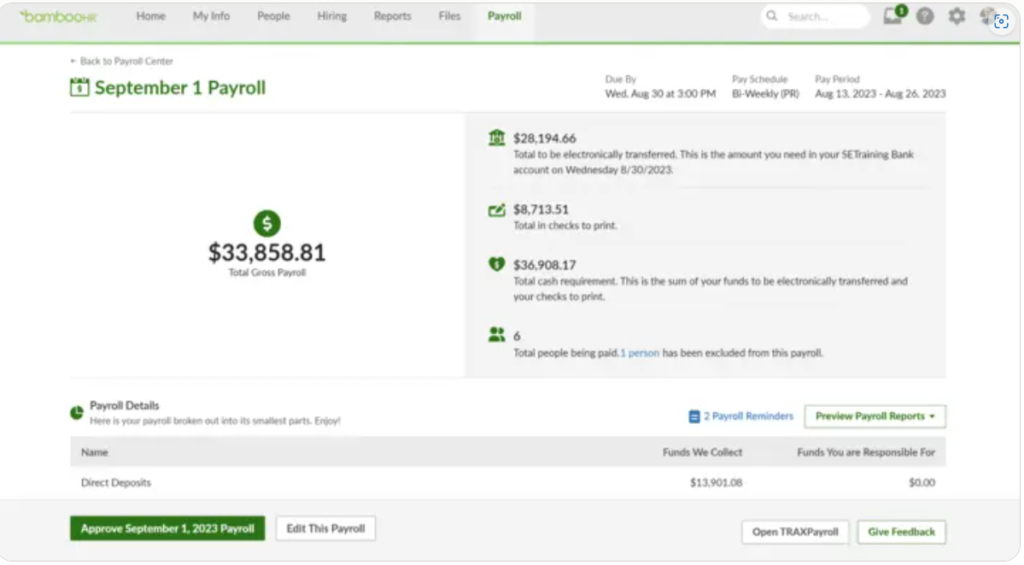Click the check icon beside $8,713.51
This screenshot has width=1024, height=565.
(x=497, y=210)
